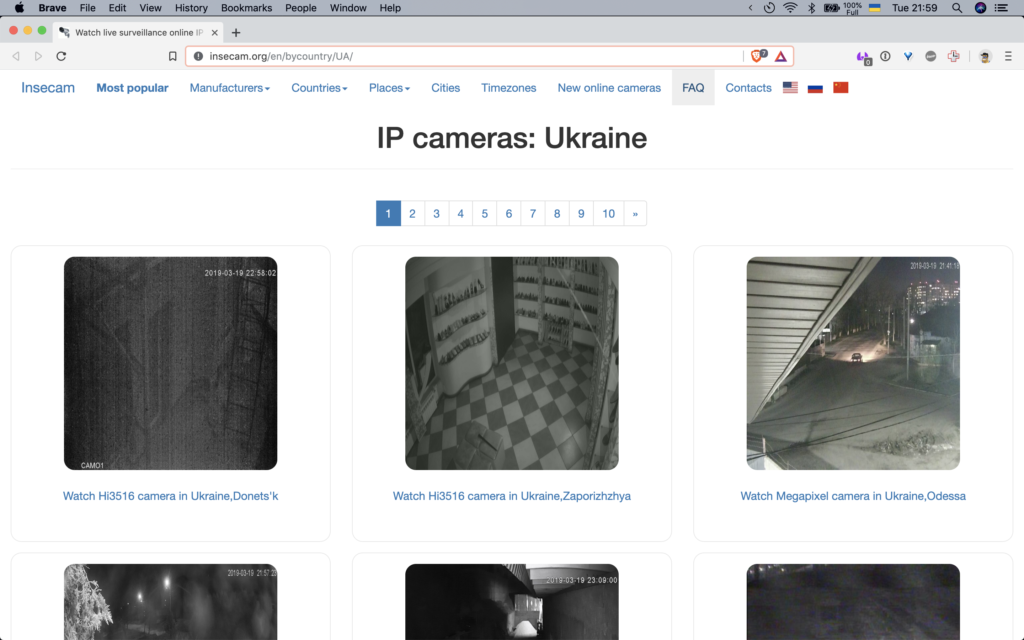Image resolution: width=1024 pixels, height=640 pixels.
Task: Switch the site language via US flag
Action: click(790, 88)
